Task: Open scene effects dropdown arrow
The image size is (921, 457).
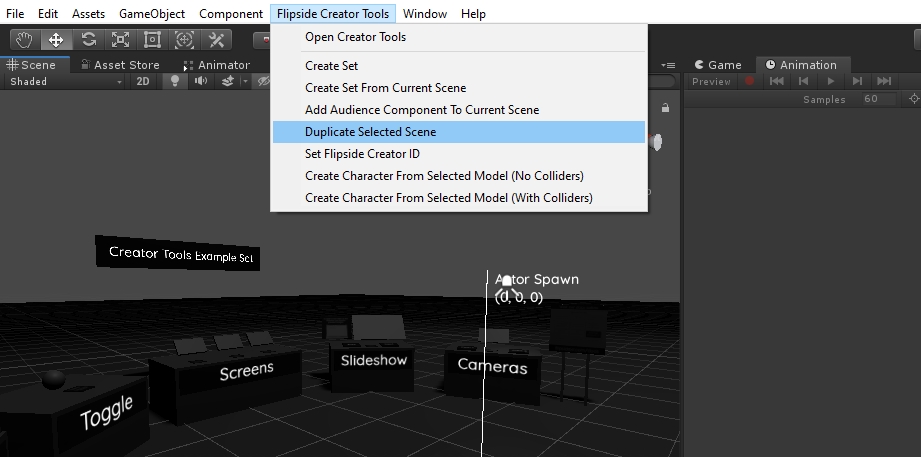Action: 246,81
